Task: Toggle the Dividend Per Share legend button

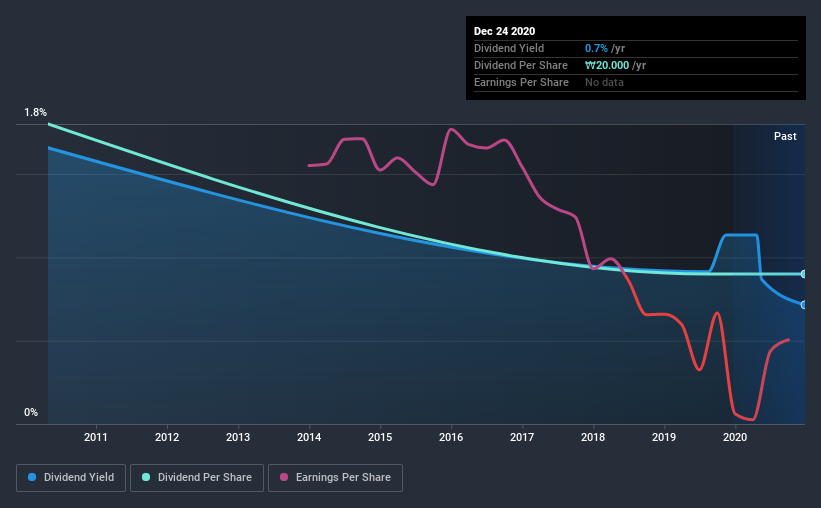Action: click(197, 478)
